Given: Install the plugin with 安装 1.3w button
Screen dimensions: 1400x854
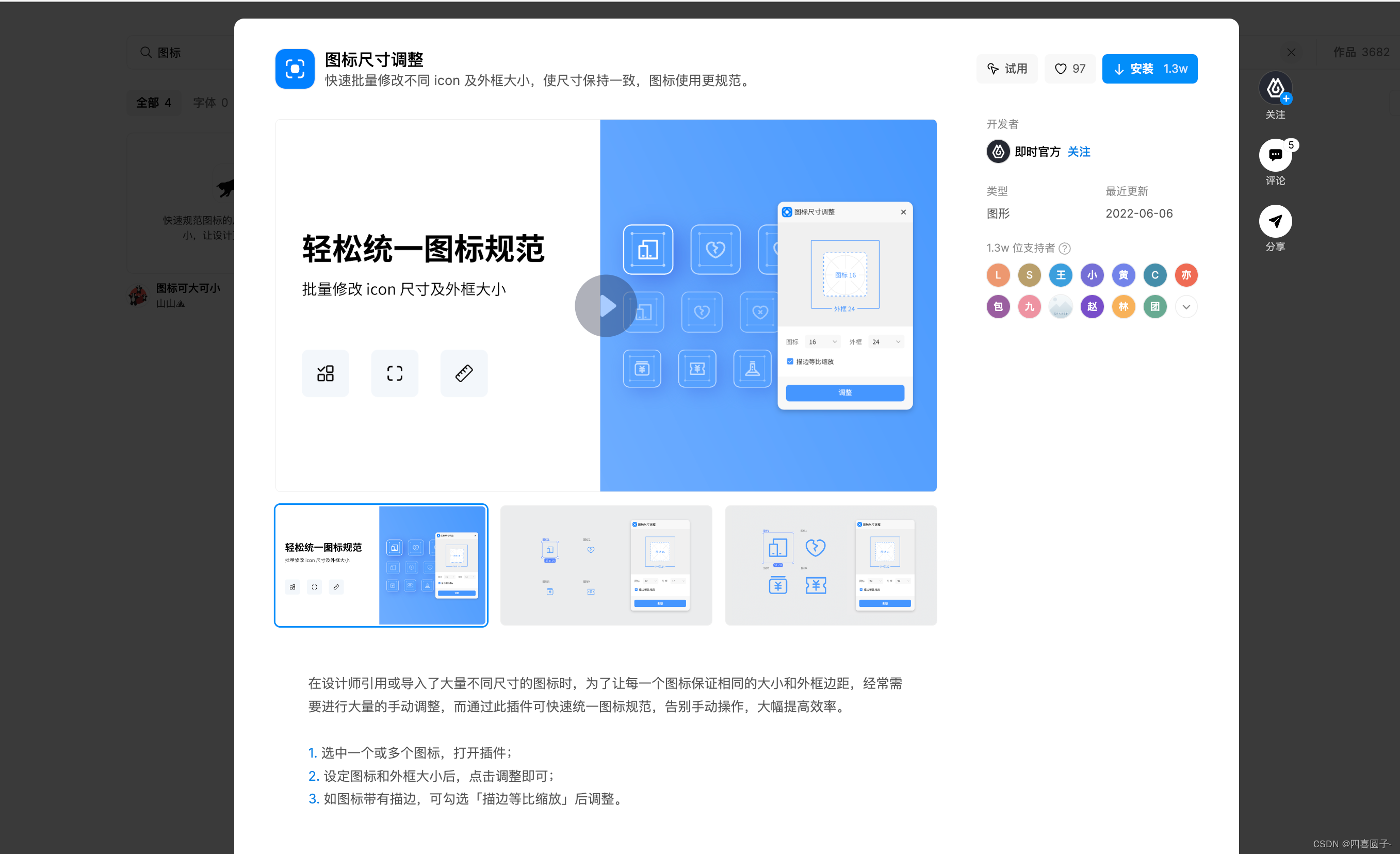Looking at the screenshot, I should [1149, 69].
